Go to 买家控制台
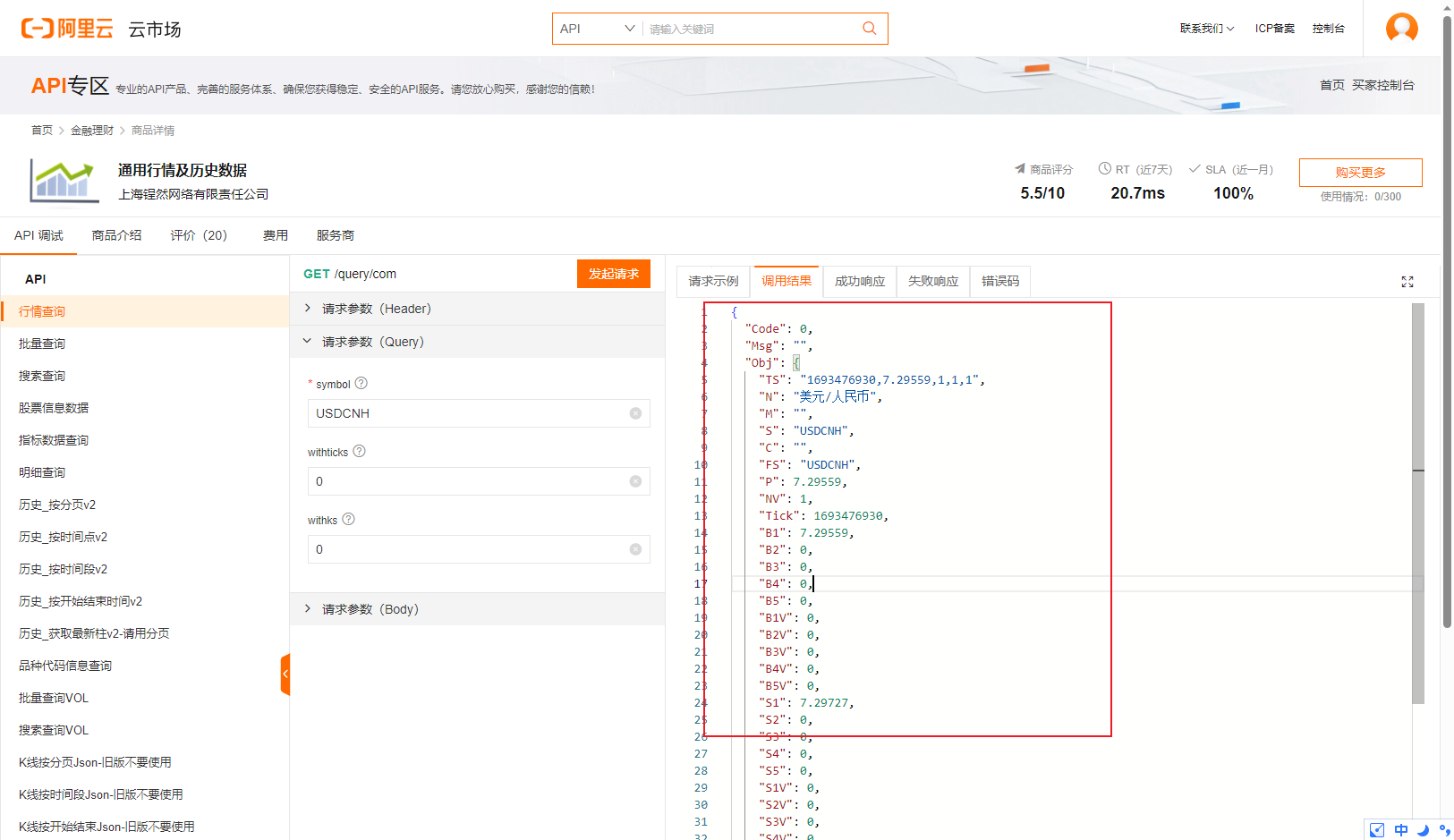Viewport: 1454px width, 840px height. (x=1383, y=85)
